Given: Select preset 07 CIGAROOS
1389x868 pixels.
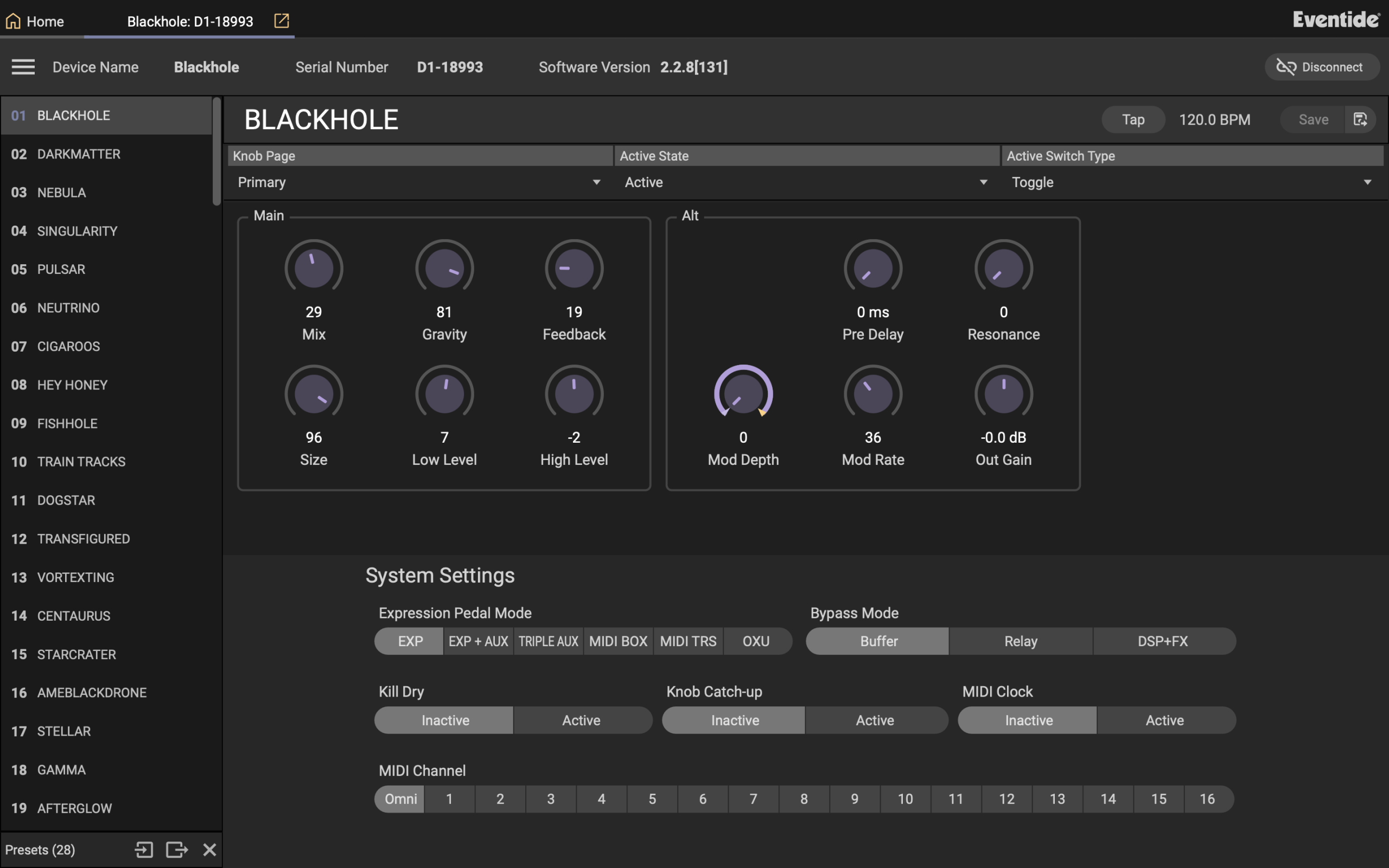Looking at the screenshot, I should 107,346.
